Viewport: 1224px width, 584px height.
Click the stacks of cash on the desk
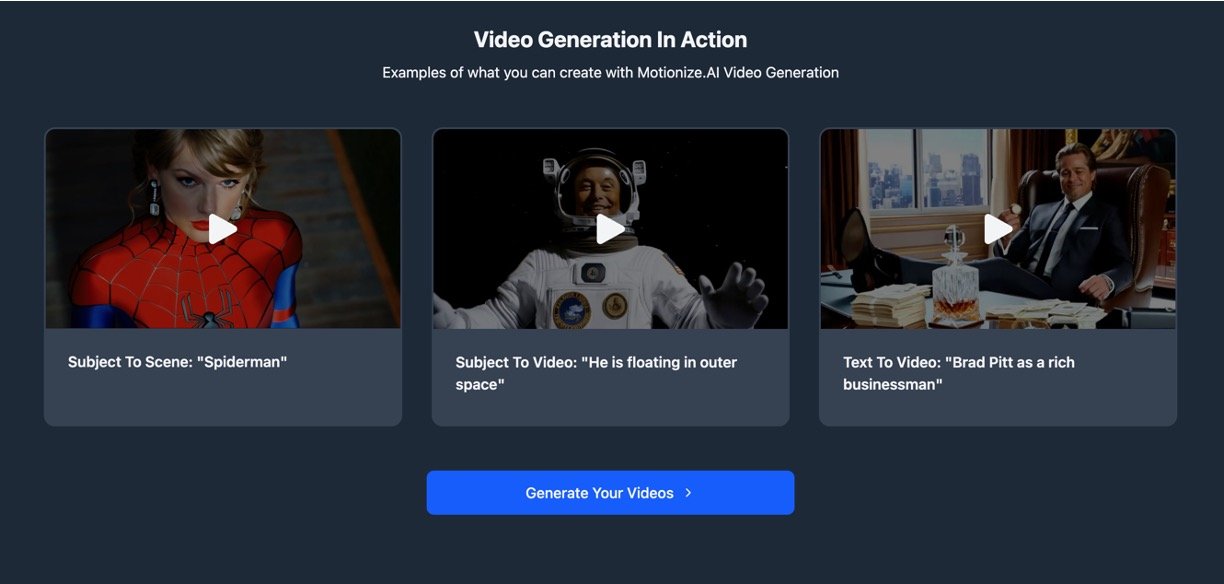coord(890,304)
